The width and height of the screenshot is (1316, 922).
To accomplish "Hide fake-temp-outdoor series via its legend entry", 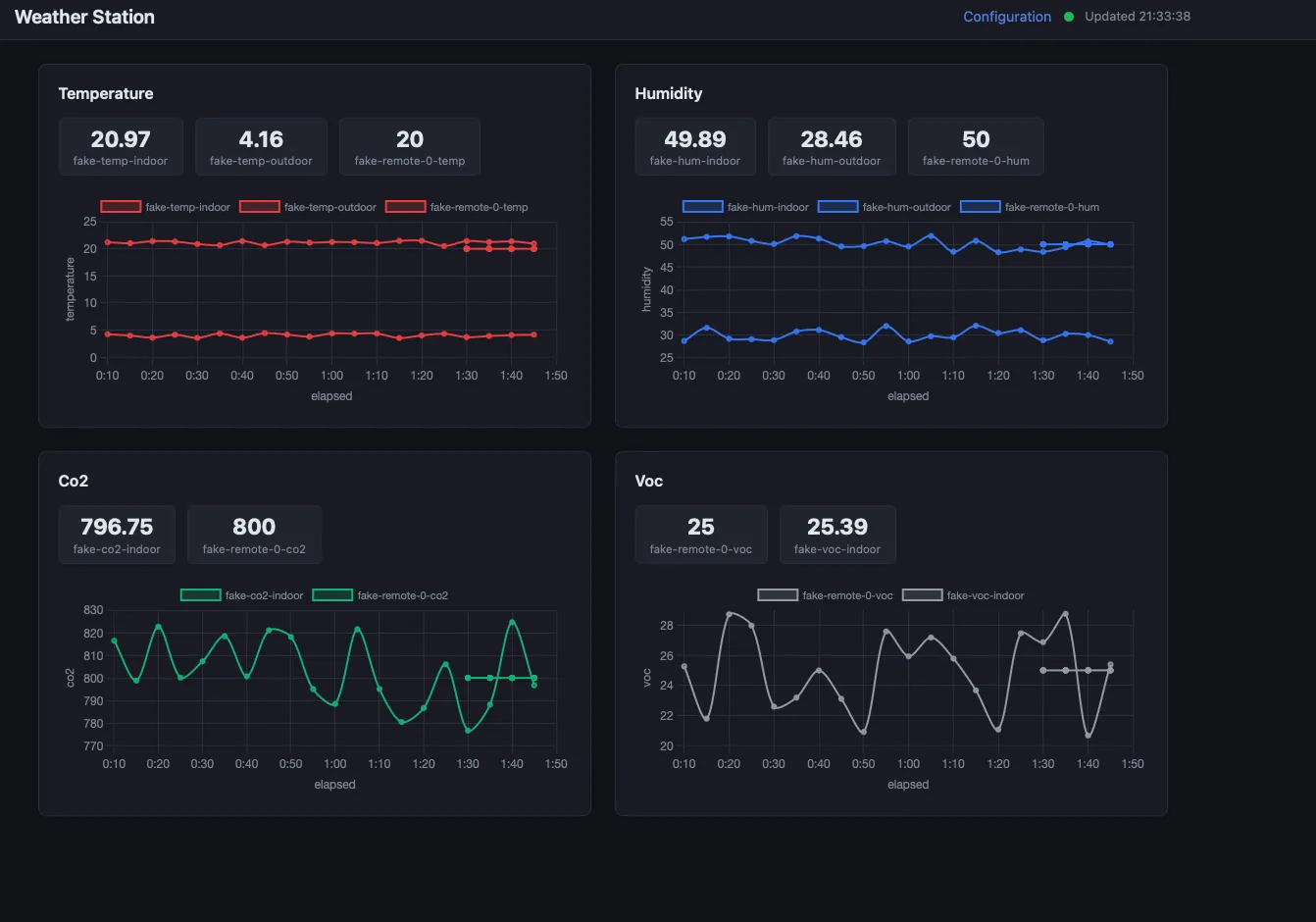I will [308, 207].
